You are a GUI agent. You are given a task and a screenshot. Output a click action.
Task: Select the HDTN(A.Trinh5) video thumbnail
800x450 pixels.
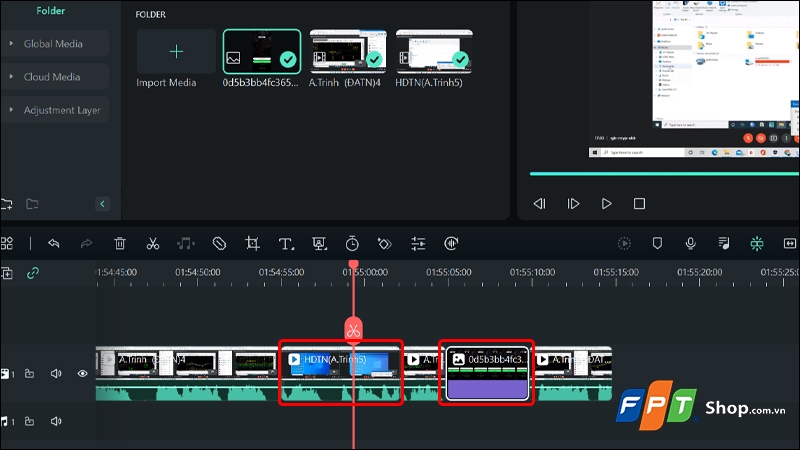pyautogui.click(x=434, y=52)
